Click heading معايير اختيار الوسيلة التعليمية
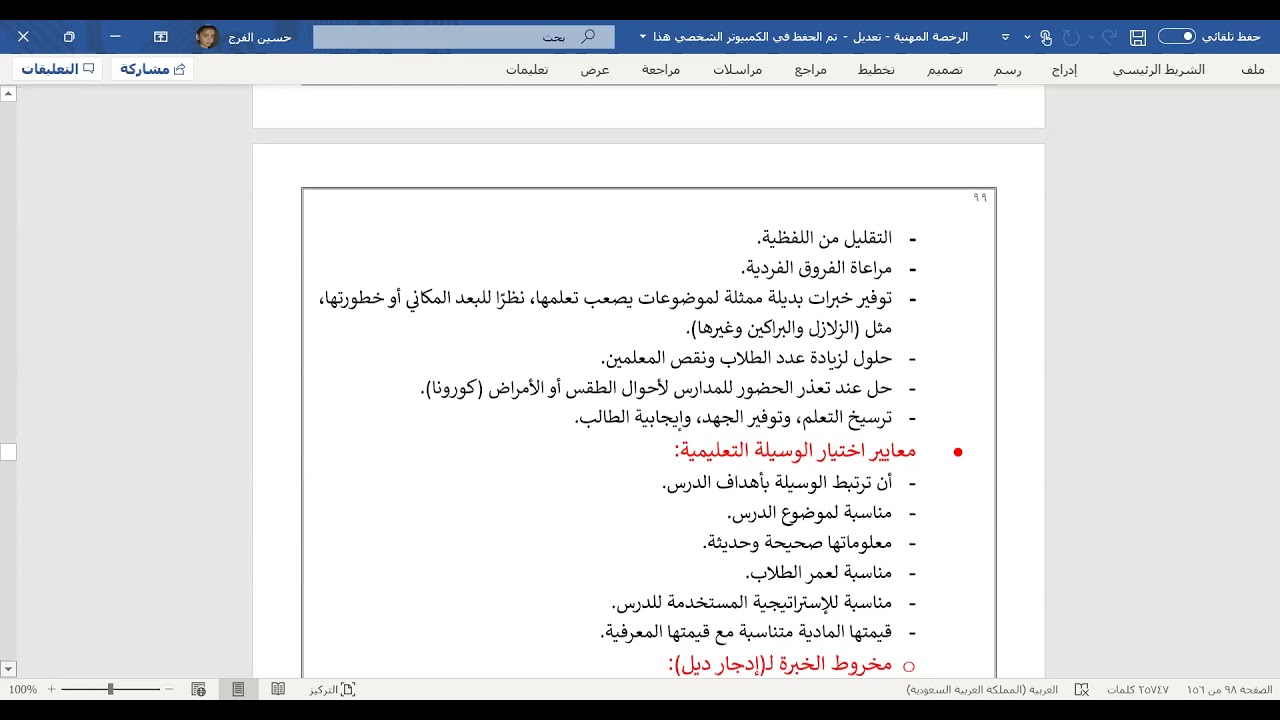The height and width of the screenshot is (720, 1280). (x=795, y=451)
